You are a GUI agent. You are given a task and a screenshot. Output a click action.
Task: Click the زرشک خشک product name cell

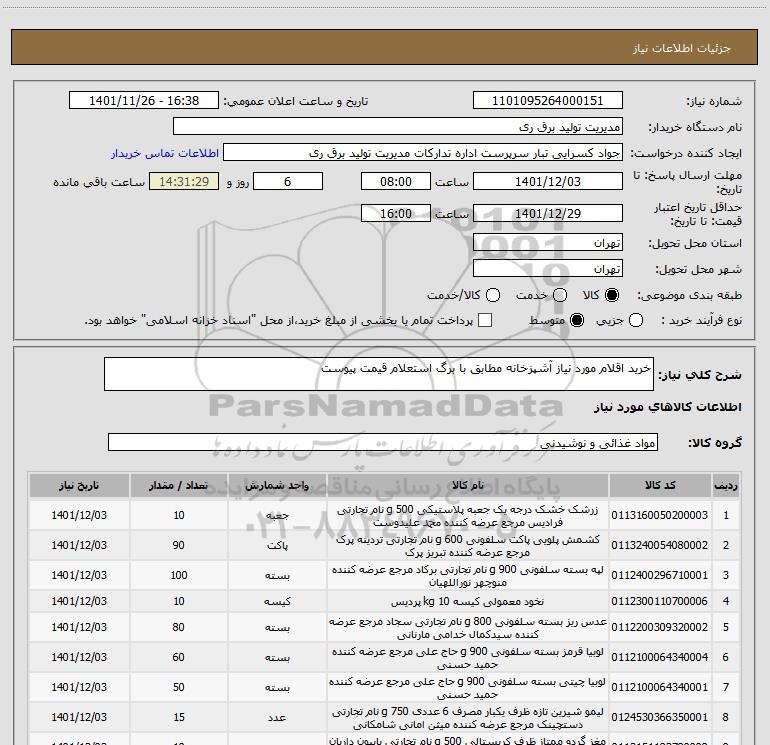click(x=468, y=516)
